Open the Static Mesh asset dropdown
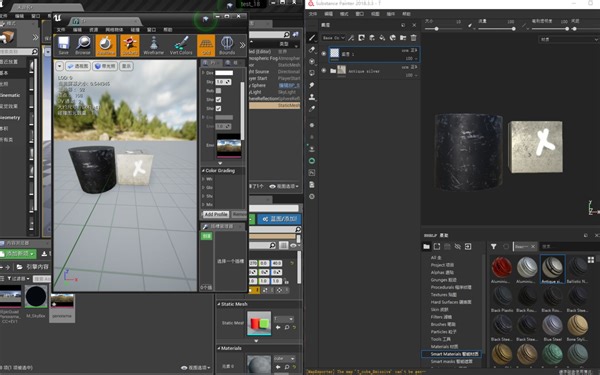 (284, 319)
